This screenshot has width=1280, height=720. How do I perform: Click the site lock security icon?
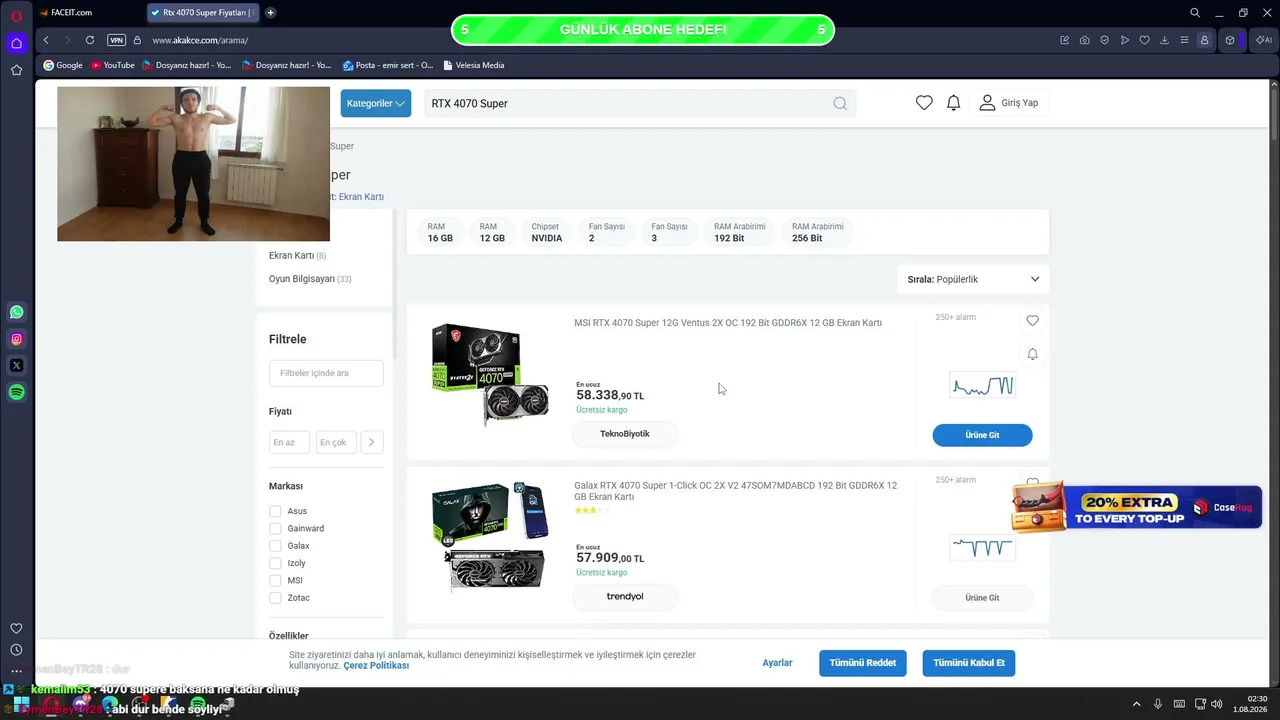137,40
